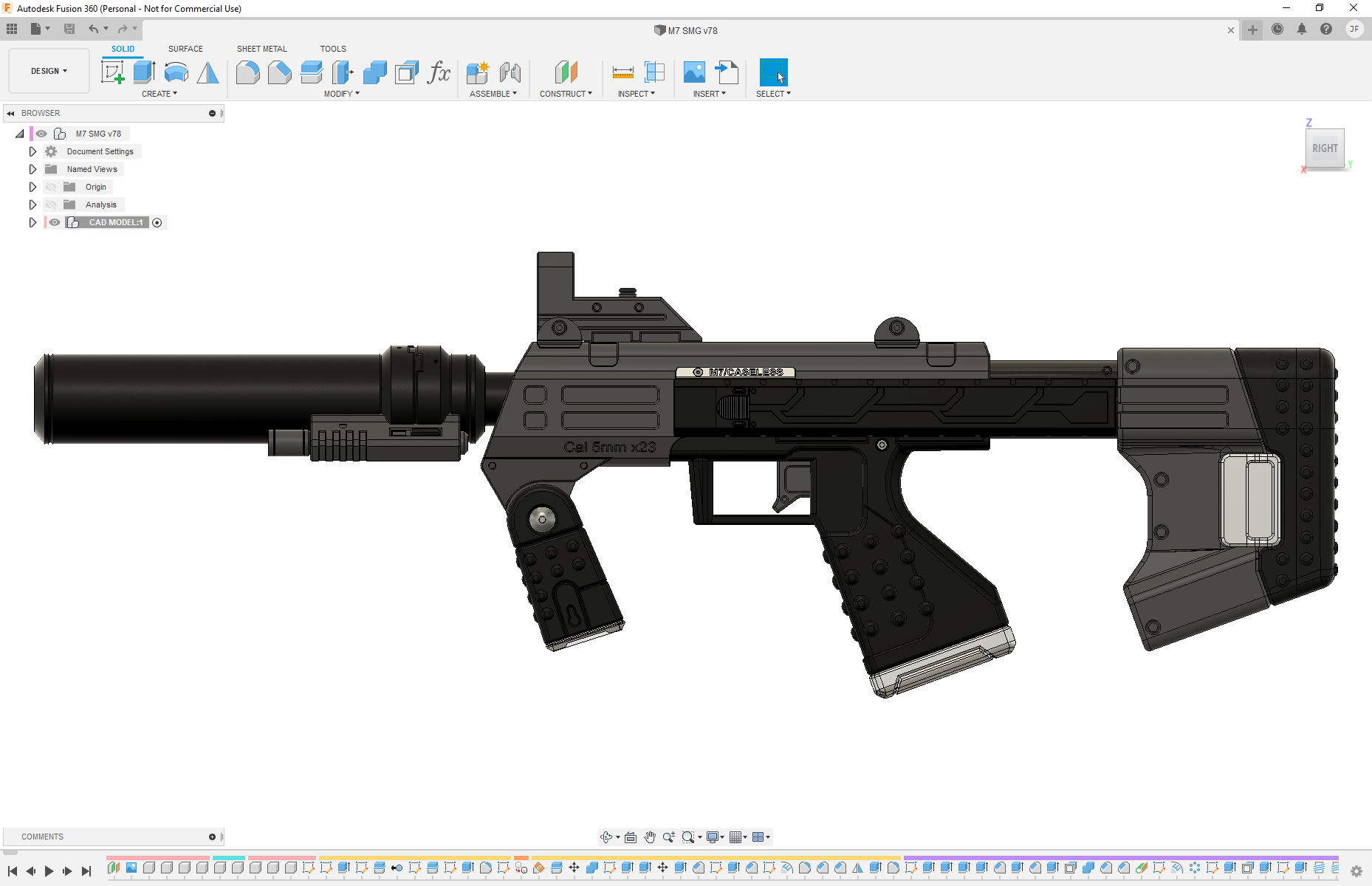Viewport: 1372px width, 886px height.
Task: Click the Extrude tool icon
Action: click(144, 72)
